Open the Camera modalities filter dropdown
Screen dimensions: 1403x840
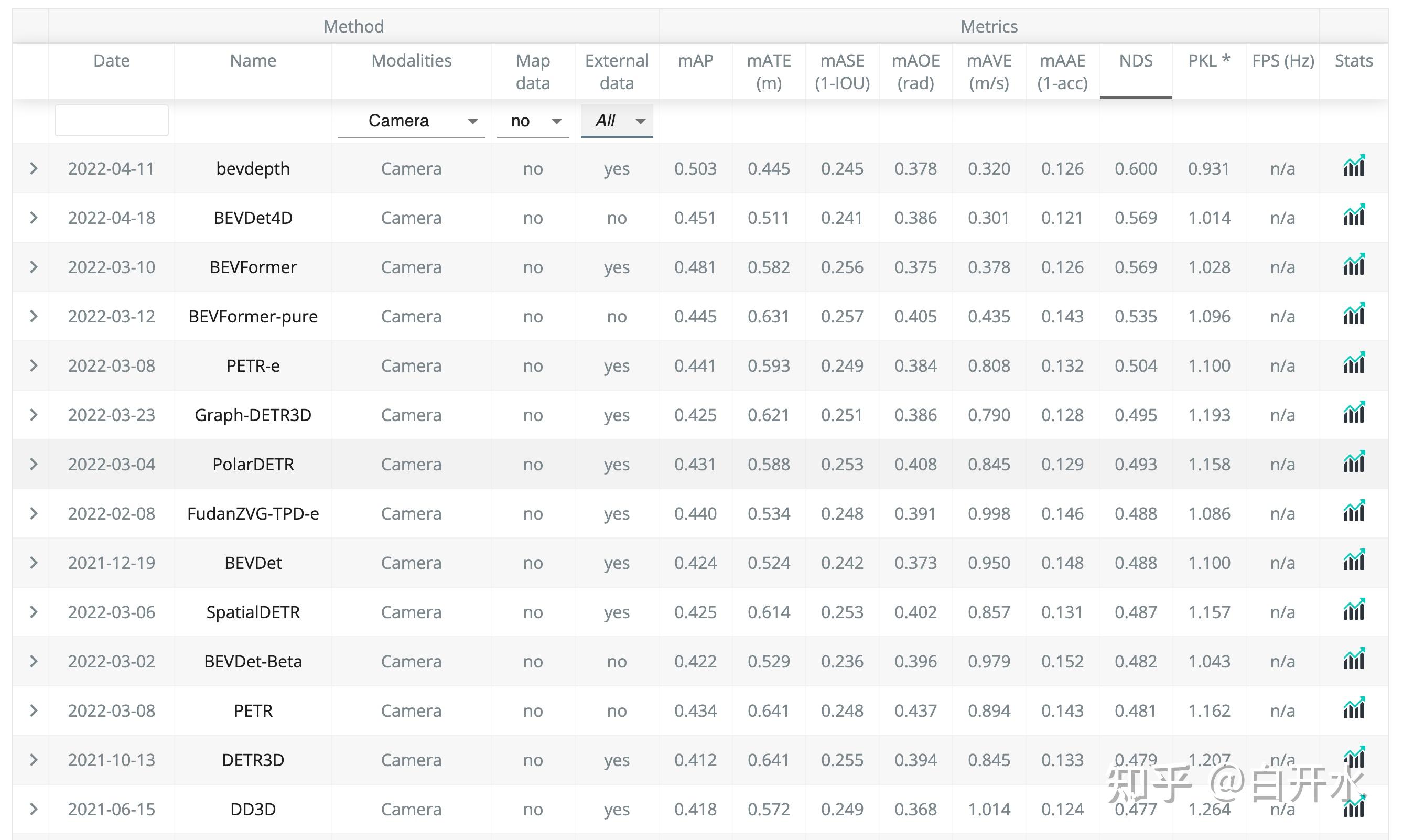click(411, 121)
